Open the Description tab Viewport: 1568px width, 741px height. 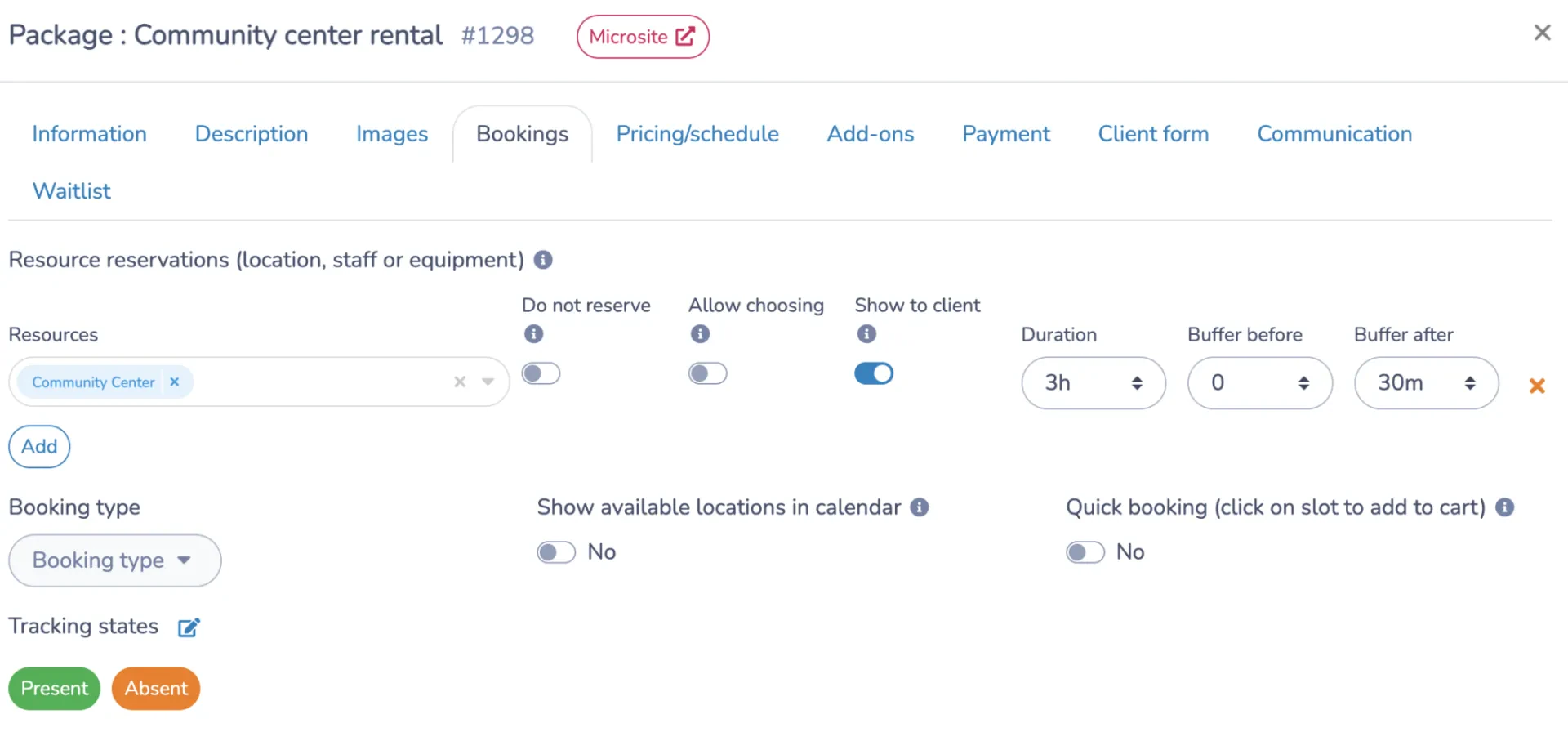click(252, 134)
